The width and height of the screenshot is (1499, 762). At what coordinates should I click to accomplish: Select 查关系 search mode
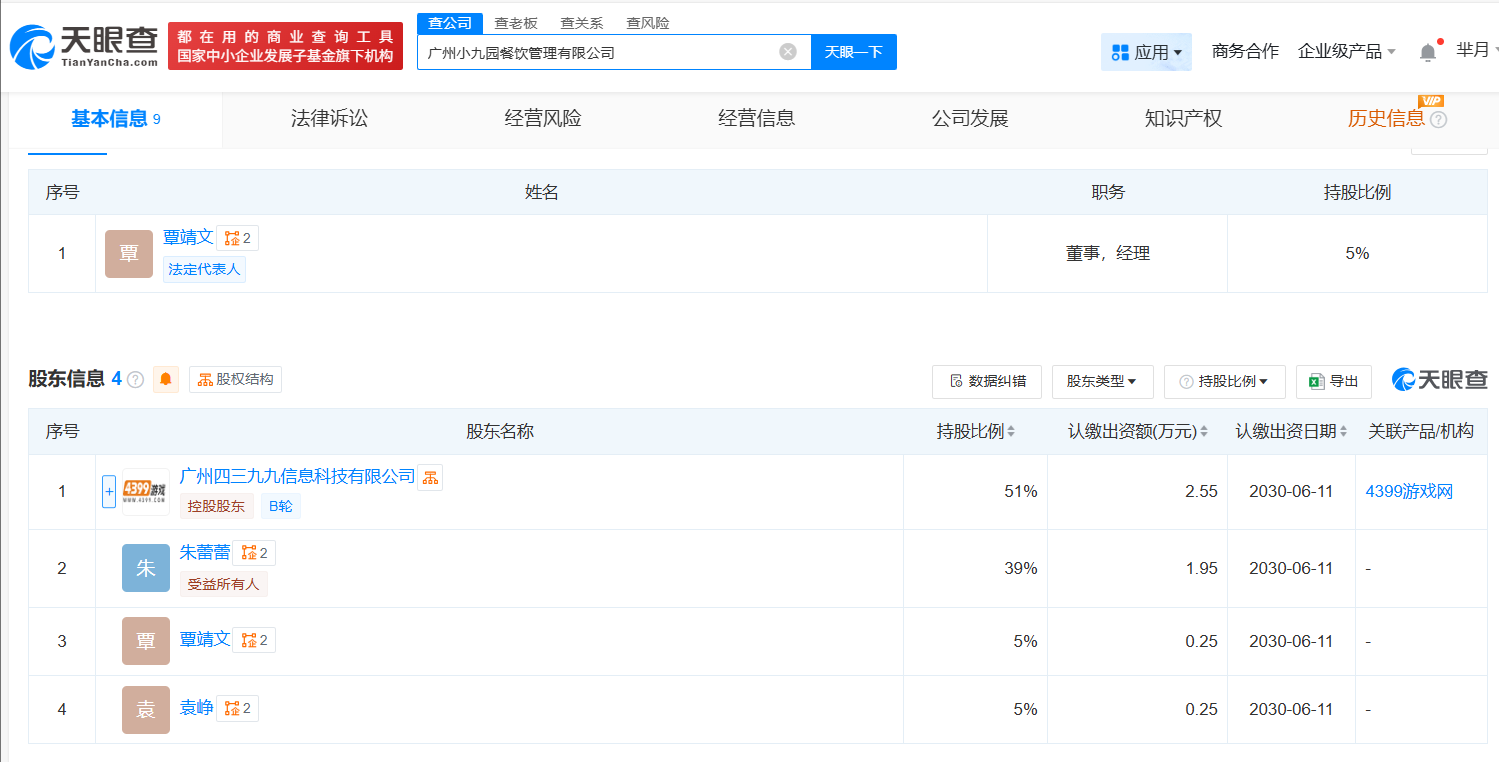(582, 23)
